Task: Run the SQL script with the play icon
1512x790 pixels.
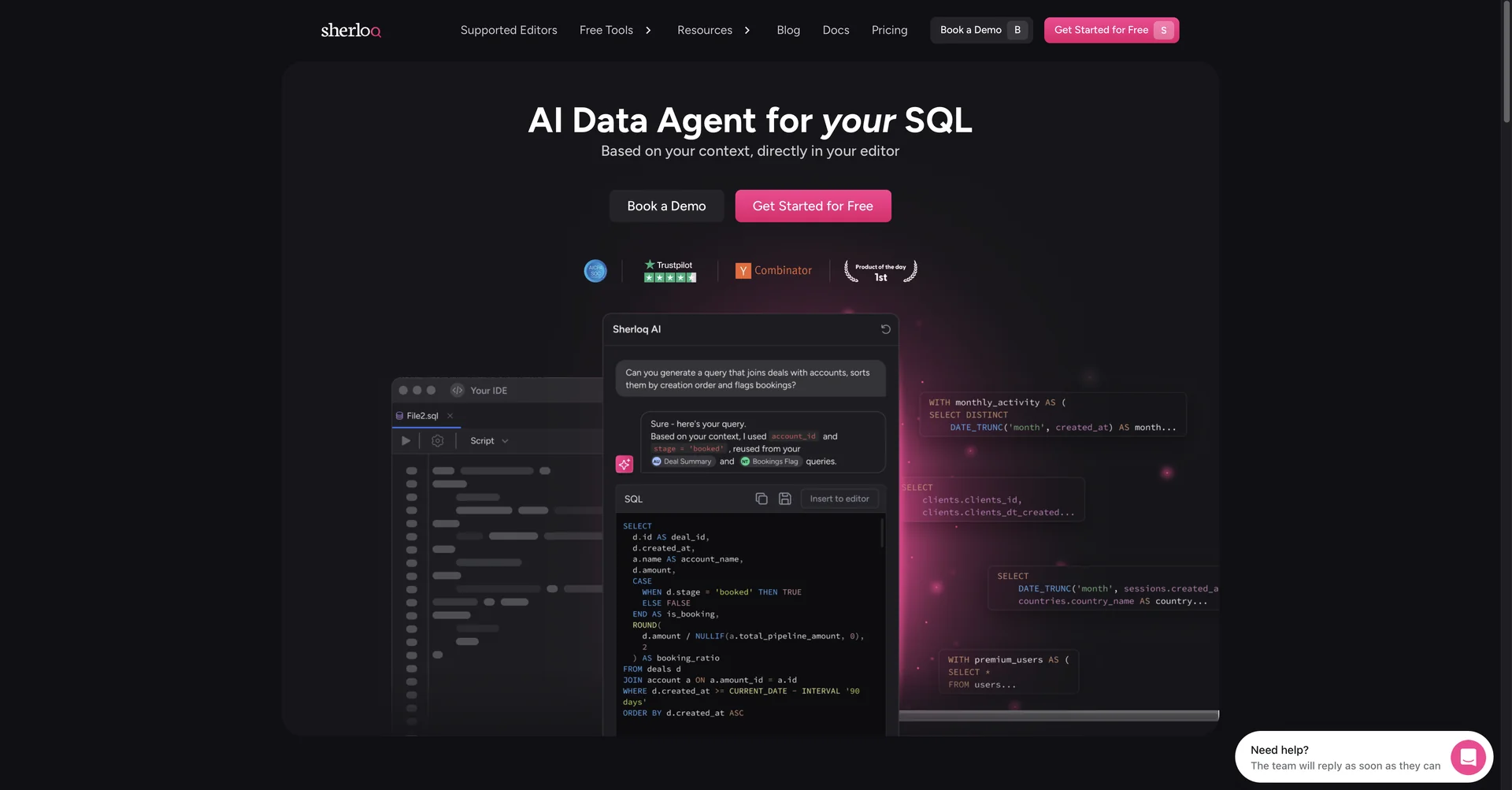Action: click(406, 440)
